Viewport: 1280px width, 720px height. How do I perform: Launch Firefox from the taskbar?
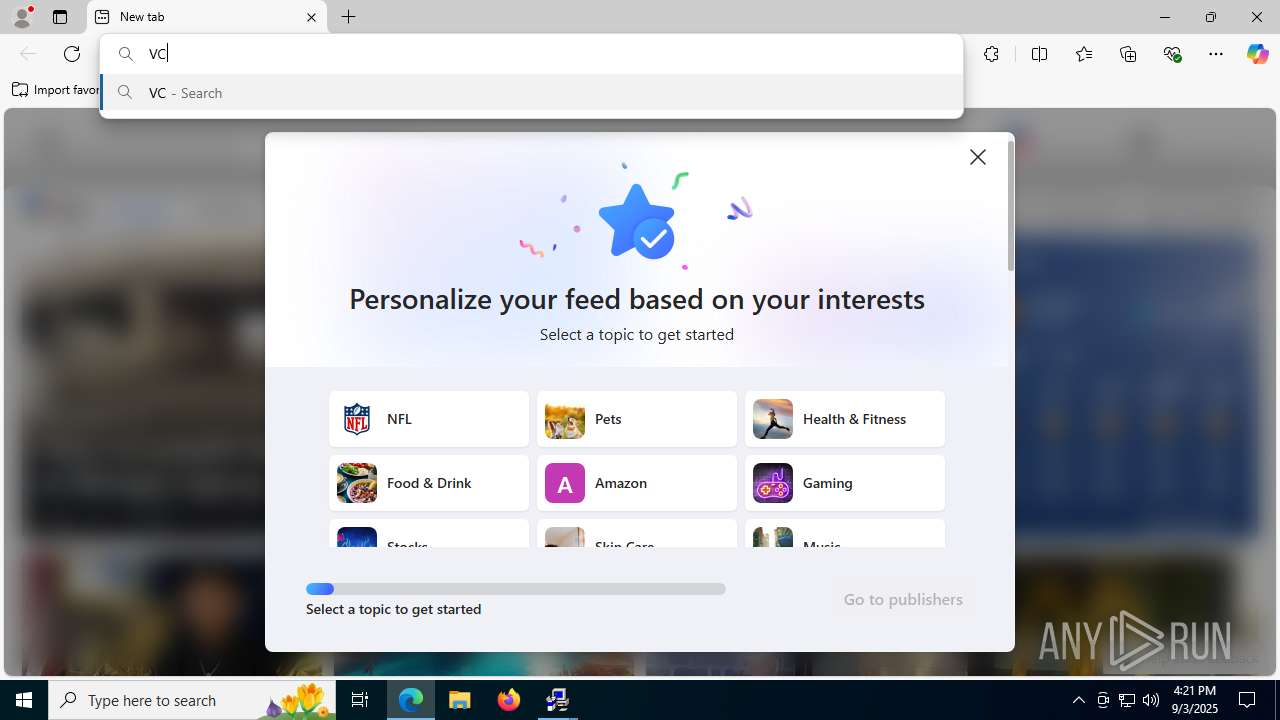(x=509, y=700)
